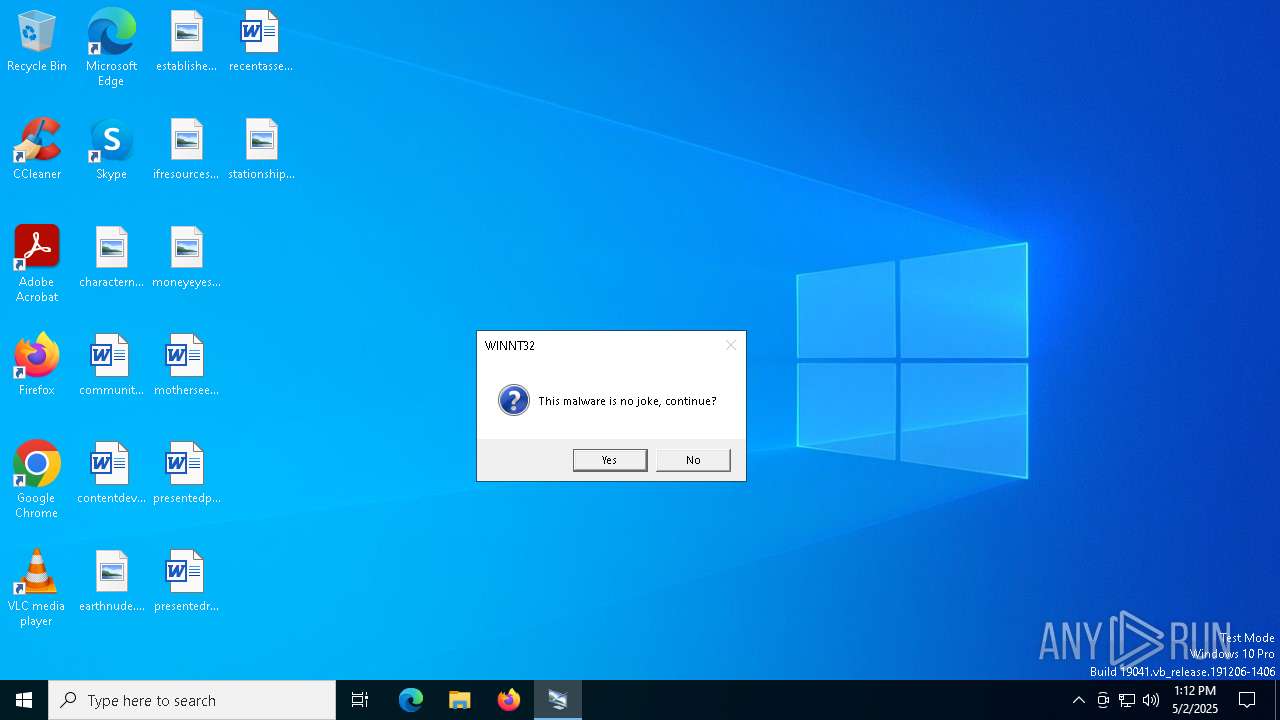Select the presentedp... Word document
The width and height of the screenshot is (1280, 720).
186,474
